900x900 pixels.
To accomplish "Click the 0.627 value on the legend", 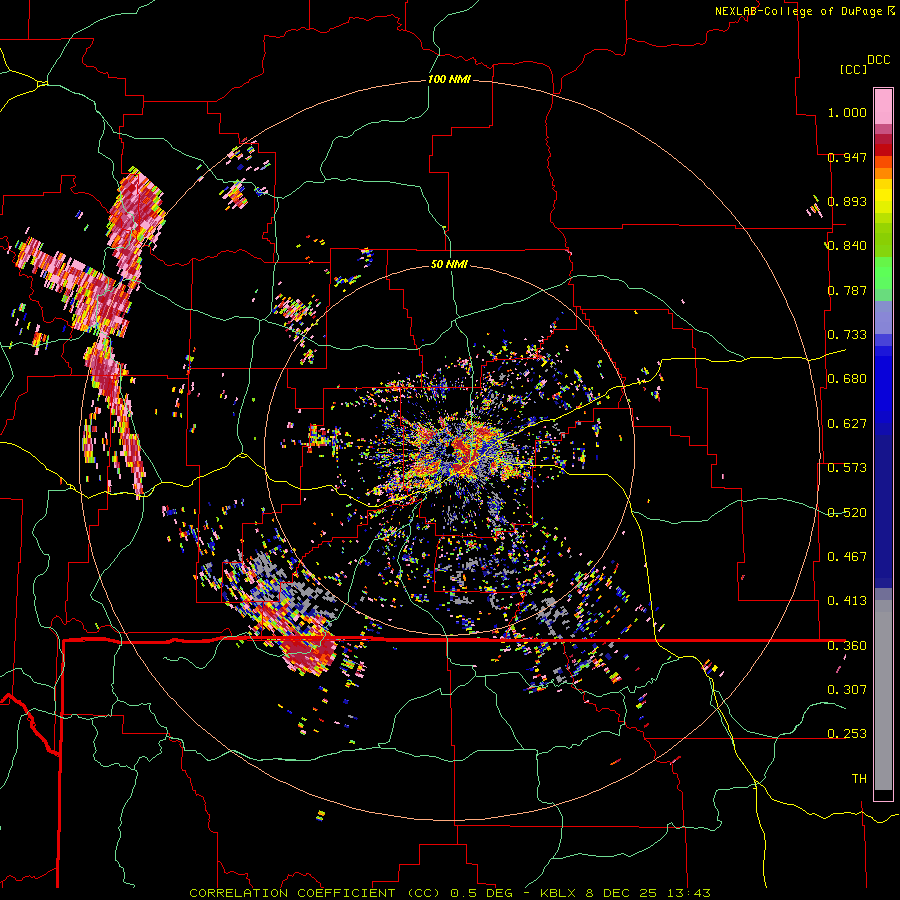I will pyautogui.click(x=847, y=424).
